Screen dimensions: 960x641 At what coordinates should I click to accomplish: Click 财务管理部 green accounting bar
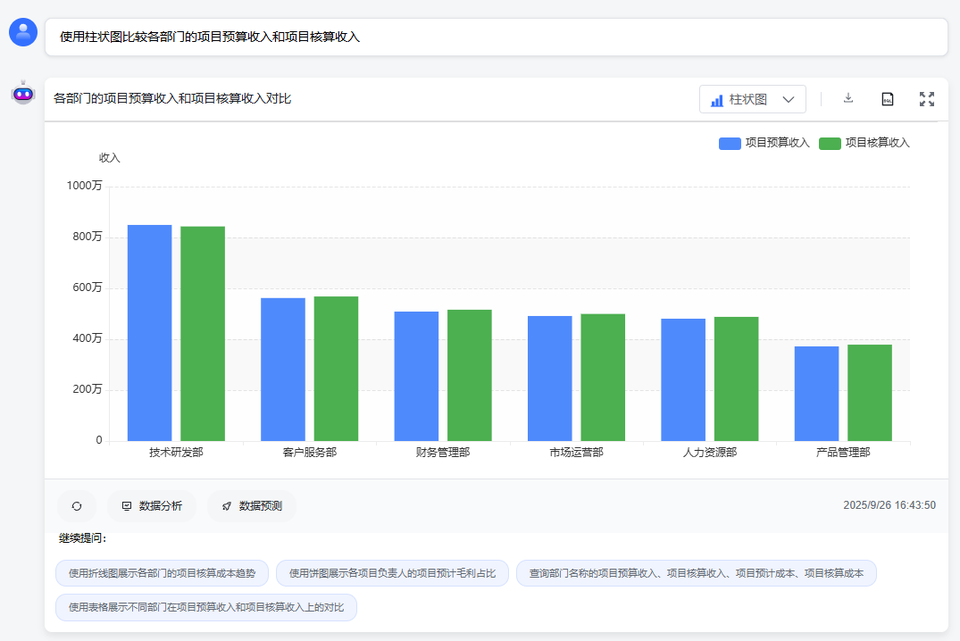click(x=470, y=375)
